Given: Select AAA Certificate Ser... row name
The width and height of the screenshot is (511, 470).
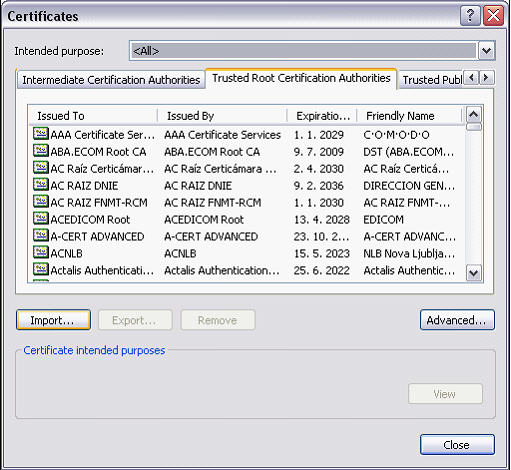Looking at the screenshot, I should (x=103, y=135).
